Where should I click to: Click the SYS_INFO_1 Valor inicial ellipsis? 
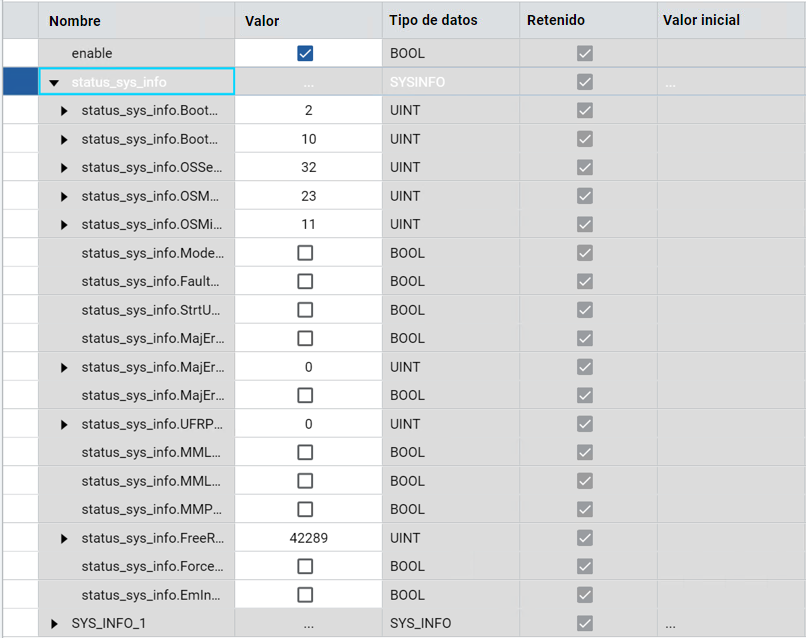670,624
